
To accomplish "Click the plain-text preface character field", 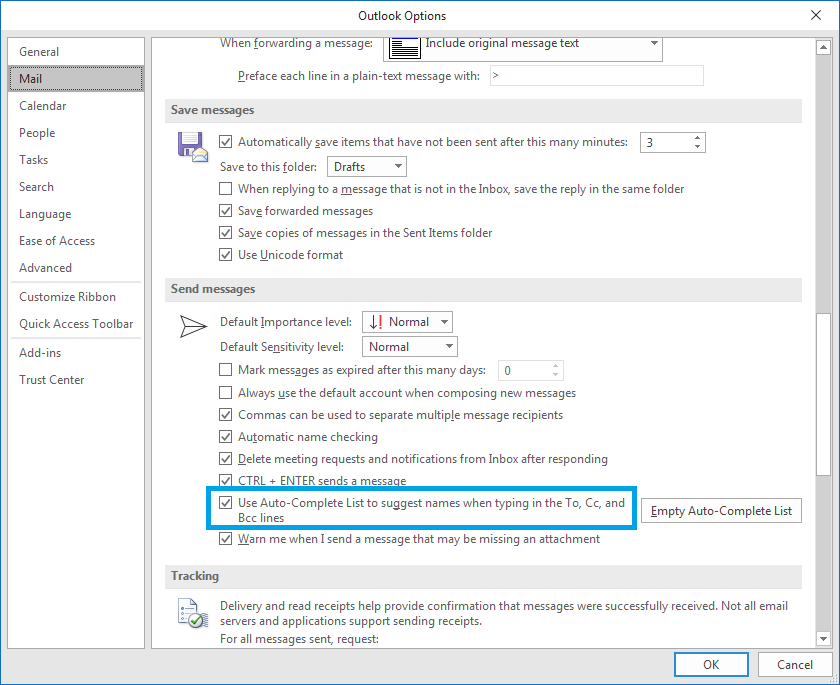I will tap(596, 76).
